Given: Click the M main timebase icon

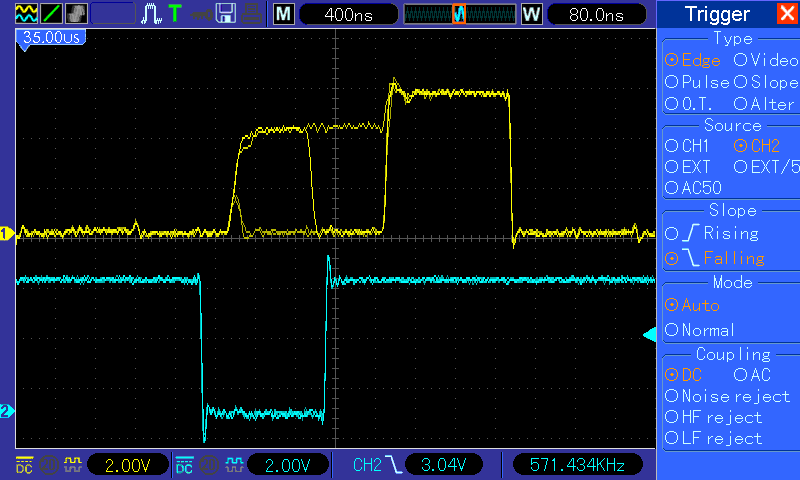Looking at the screenshot, I should coord(285,14).
